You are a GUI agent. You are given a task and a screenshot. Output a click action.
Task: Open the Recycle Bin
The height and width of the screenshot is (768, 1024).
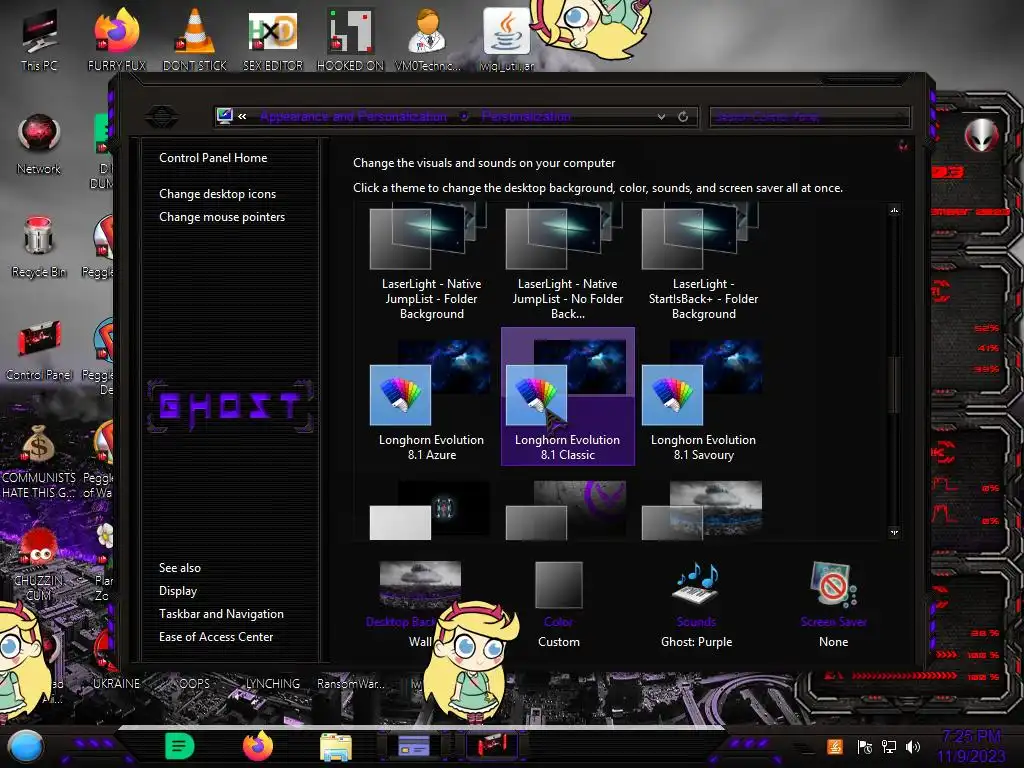[x=39, y=247]
